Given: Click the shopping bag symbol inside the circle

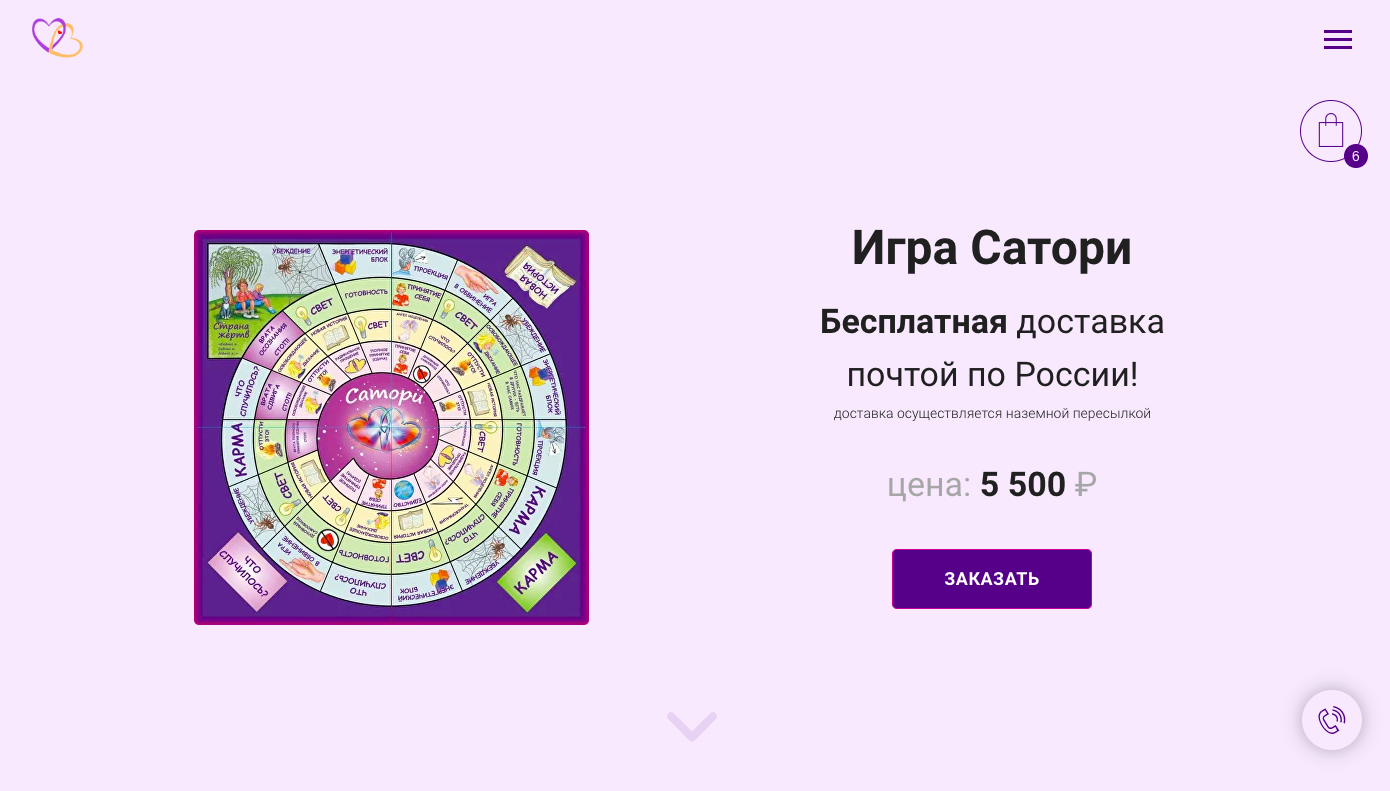Looking at the screenshot, I should click(1331, 129).
